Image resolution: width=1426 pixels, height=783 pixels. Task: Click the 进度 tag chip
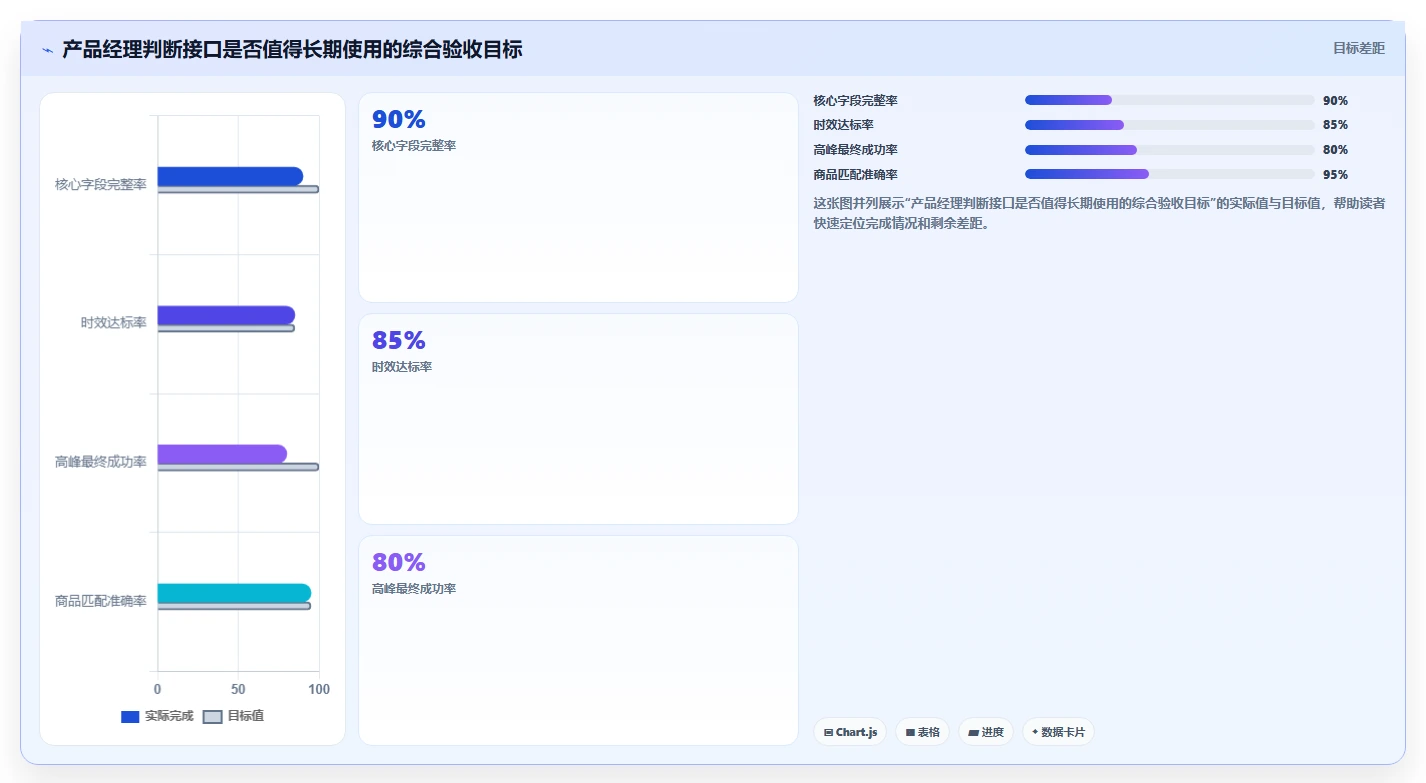pyautogui.click(x=986, y=732)
